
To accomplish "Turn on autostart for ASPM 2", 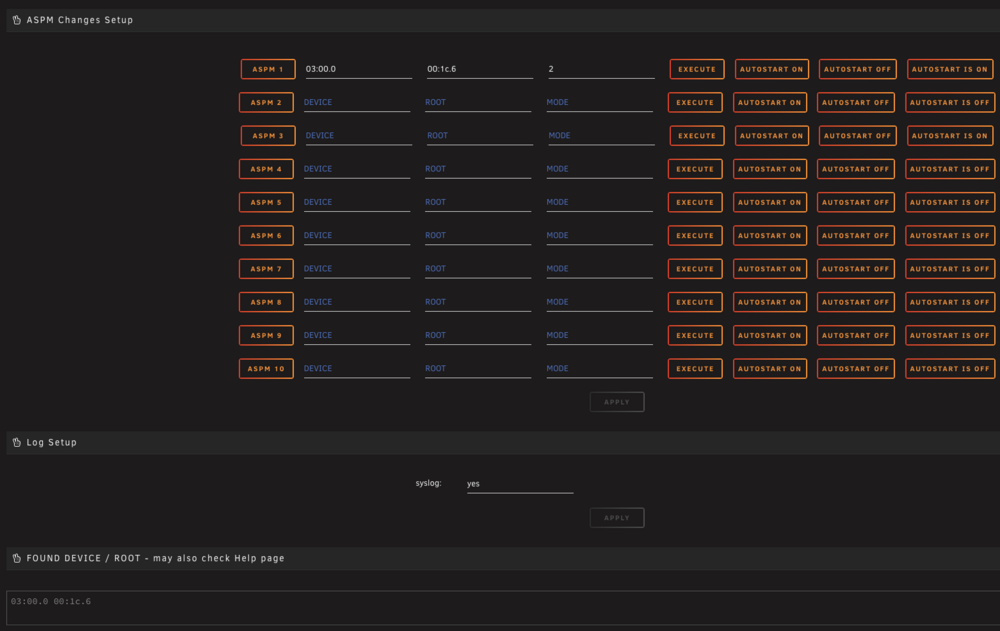I will [x=770, y=102].
